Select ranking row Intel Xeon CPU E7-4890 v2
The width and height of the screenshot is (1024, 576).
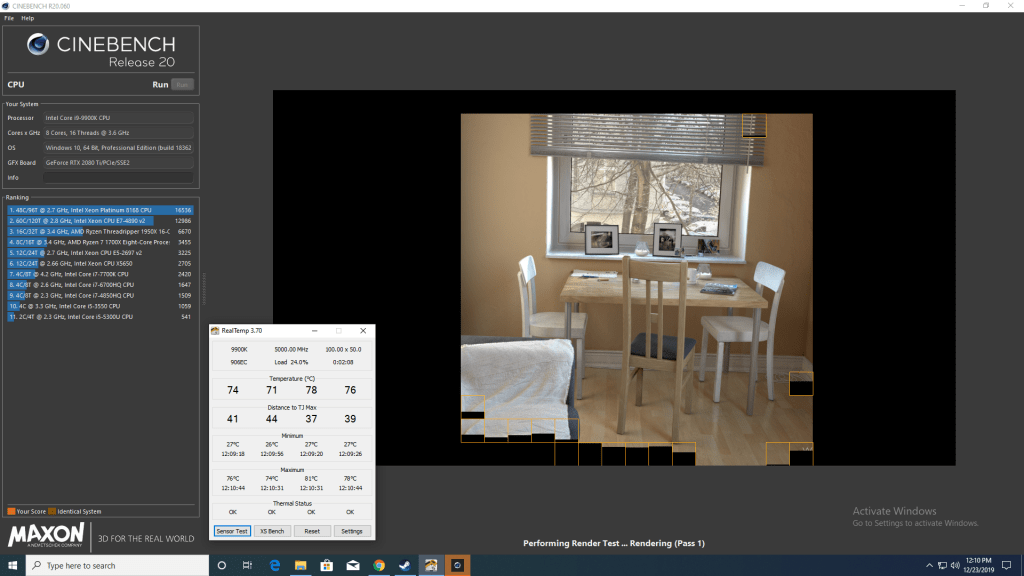[100, 221]
